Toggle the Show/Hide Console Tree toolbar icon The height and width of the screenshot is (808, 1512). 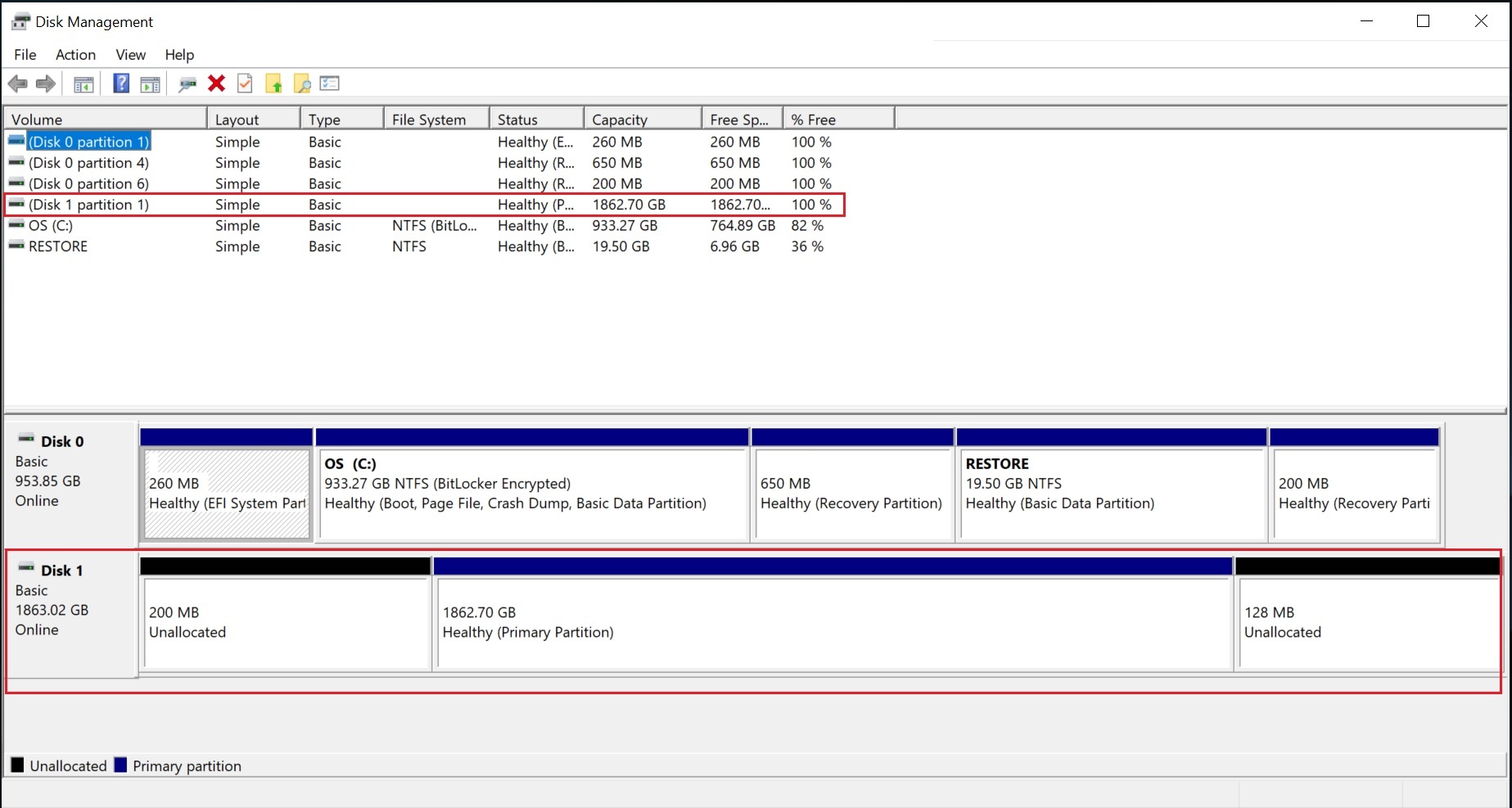pyautogui.click(x=83, y=83)
